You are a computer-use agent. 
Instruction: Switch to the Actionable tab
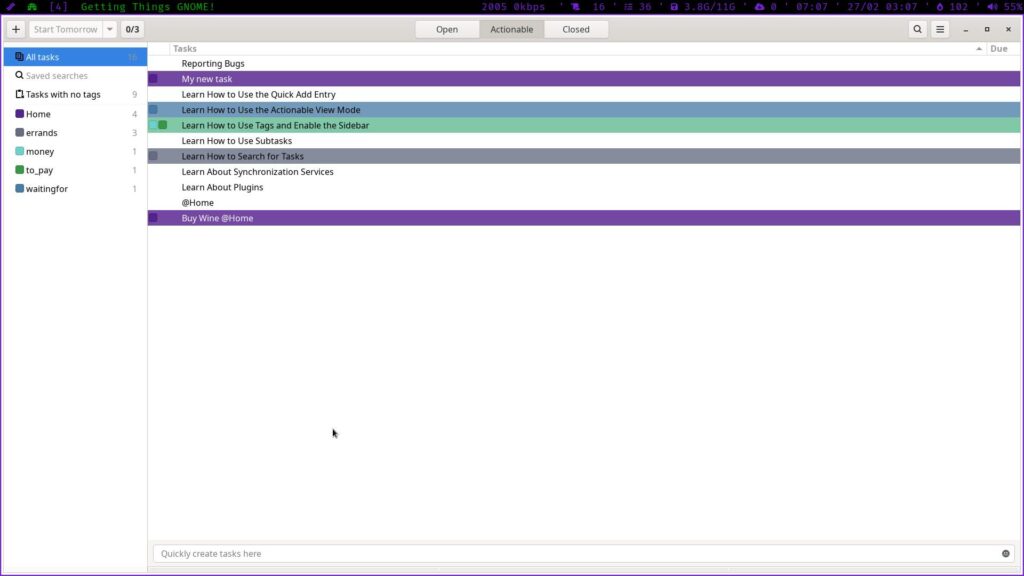pyautogui.click(x=511, y=29)
